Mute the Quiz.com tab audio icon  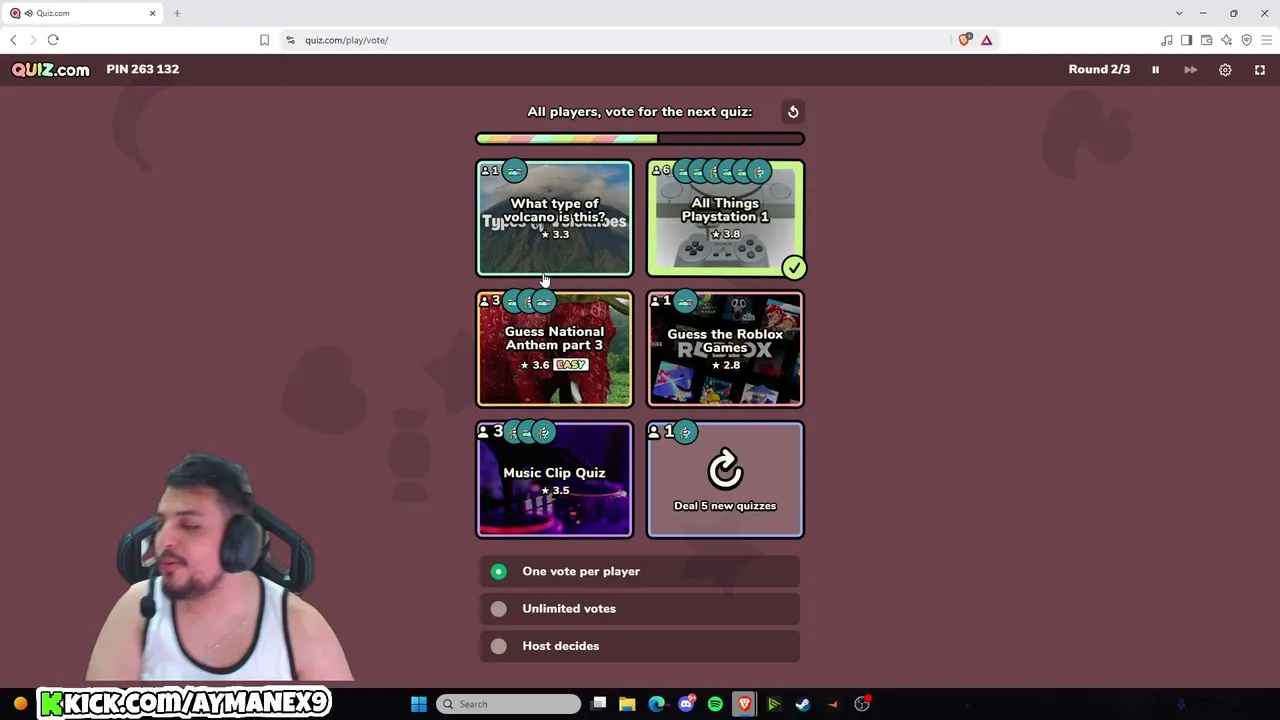click(29, 13)
